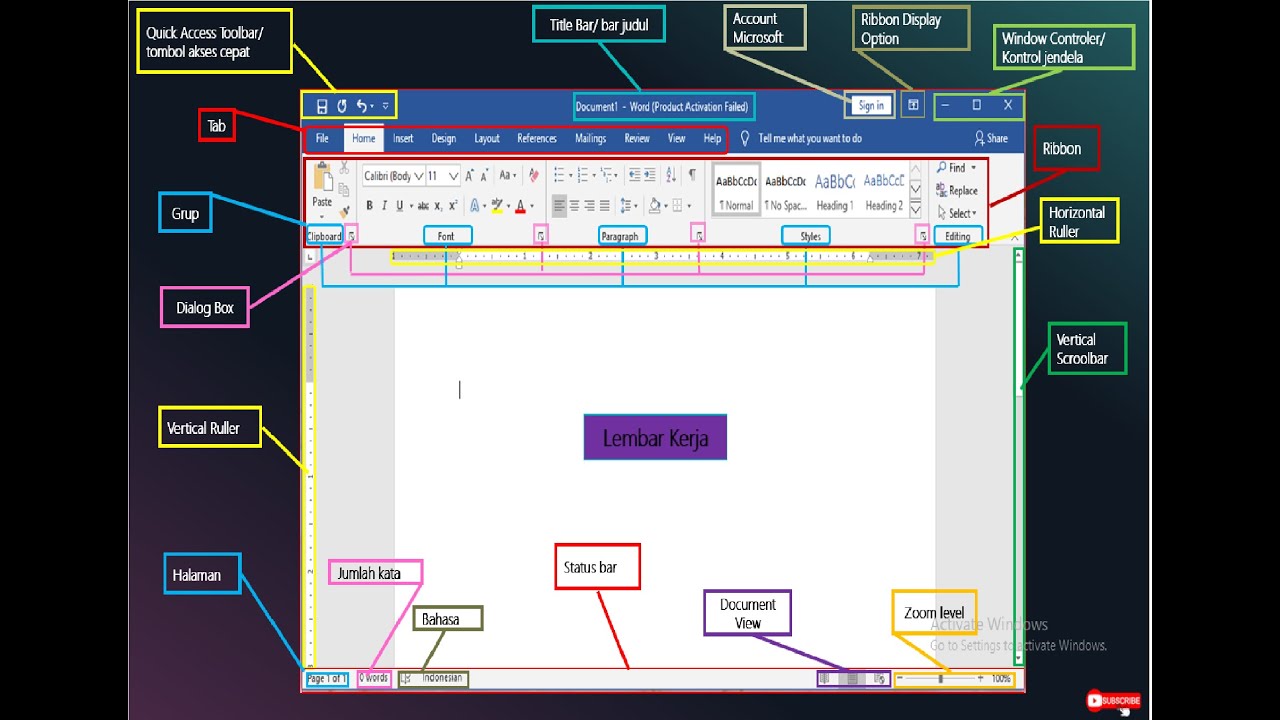Image resolution: width=1280 pixels, height=720 pixels.
Task: Open Change Case Aa dropdown
Action: point(508,175)
